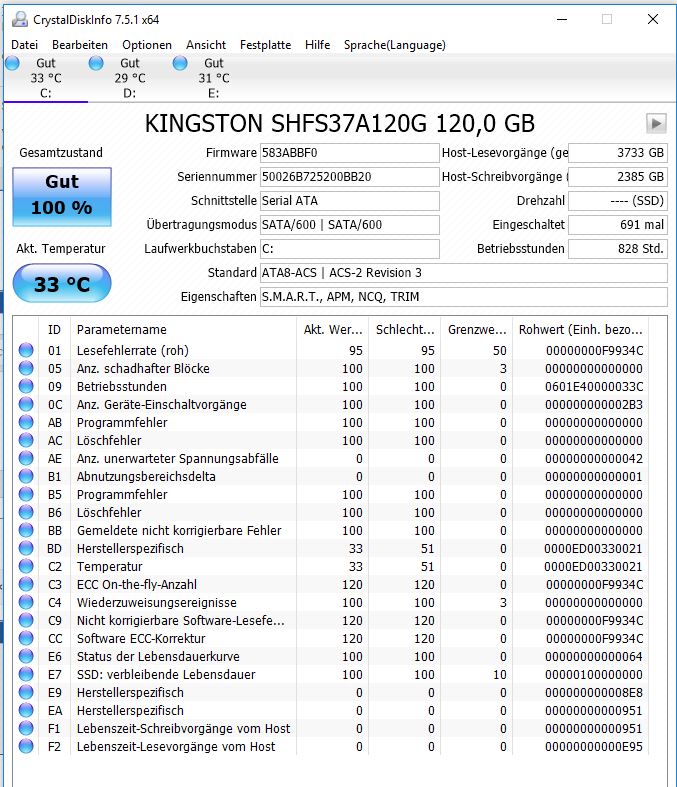Click the Schlecht... column header
Image resolution: width=677 pixels, height=787 pixels.
click(x=404, y=329)
